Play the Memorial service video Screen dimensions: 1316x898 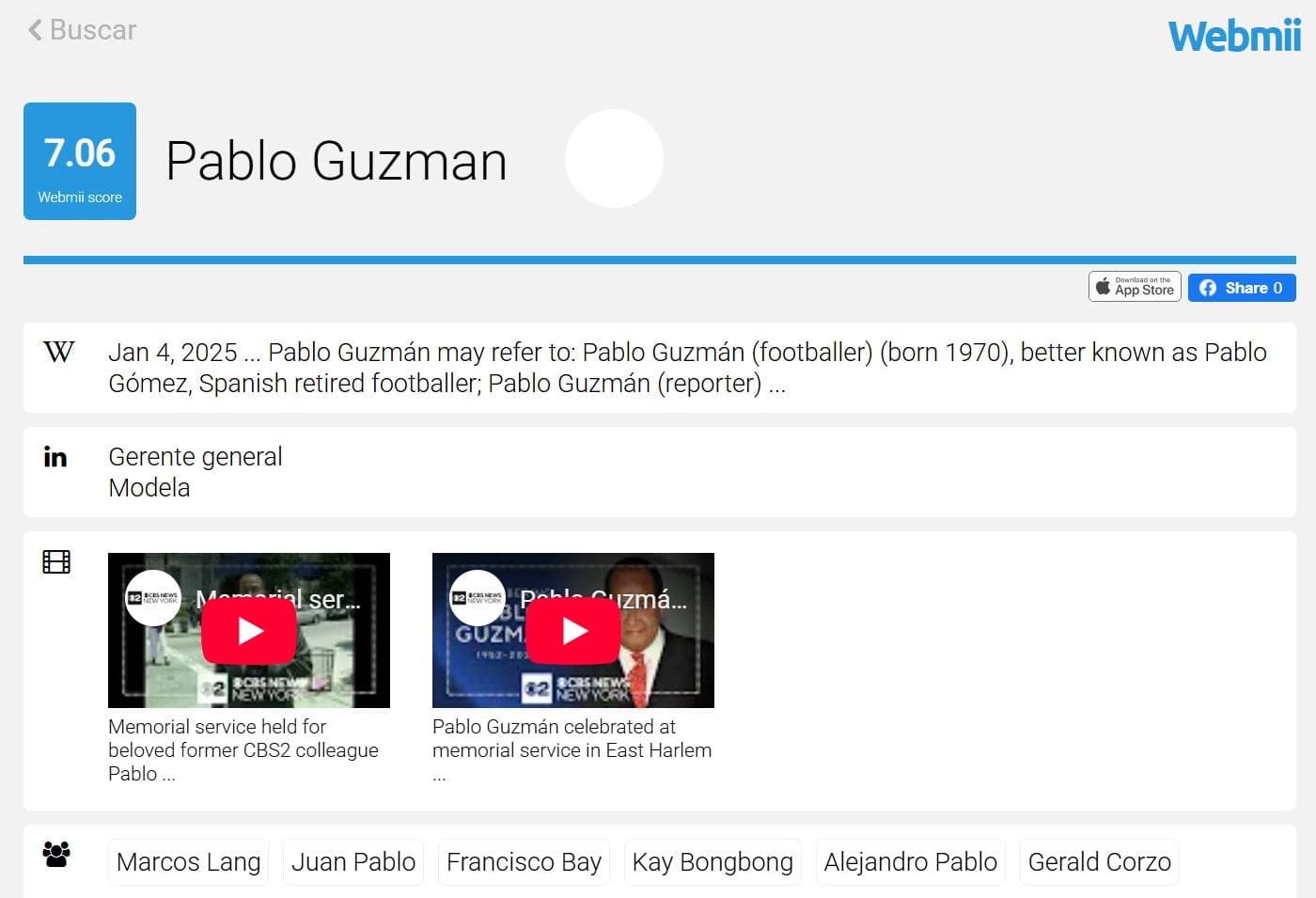point(249,630)
